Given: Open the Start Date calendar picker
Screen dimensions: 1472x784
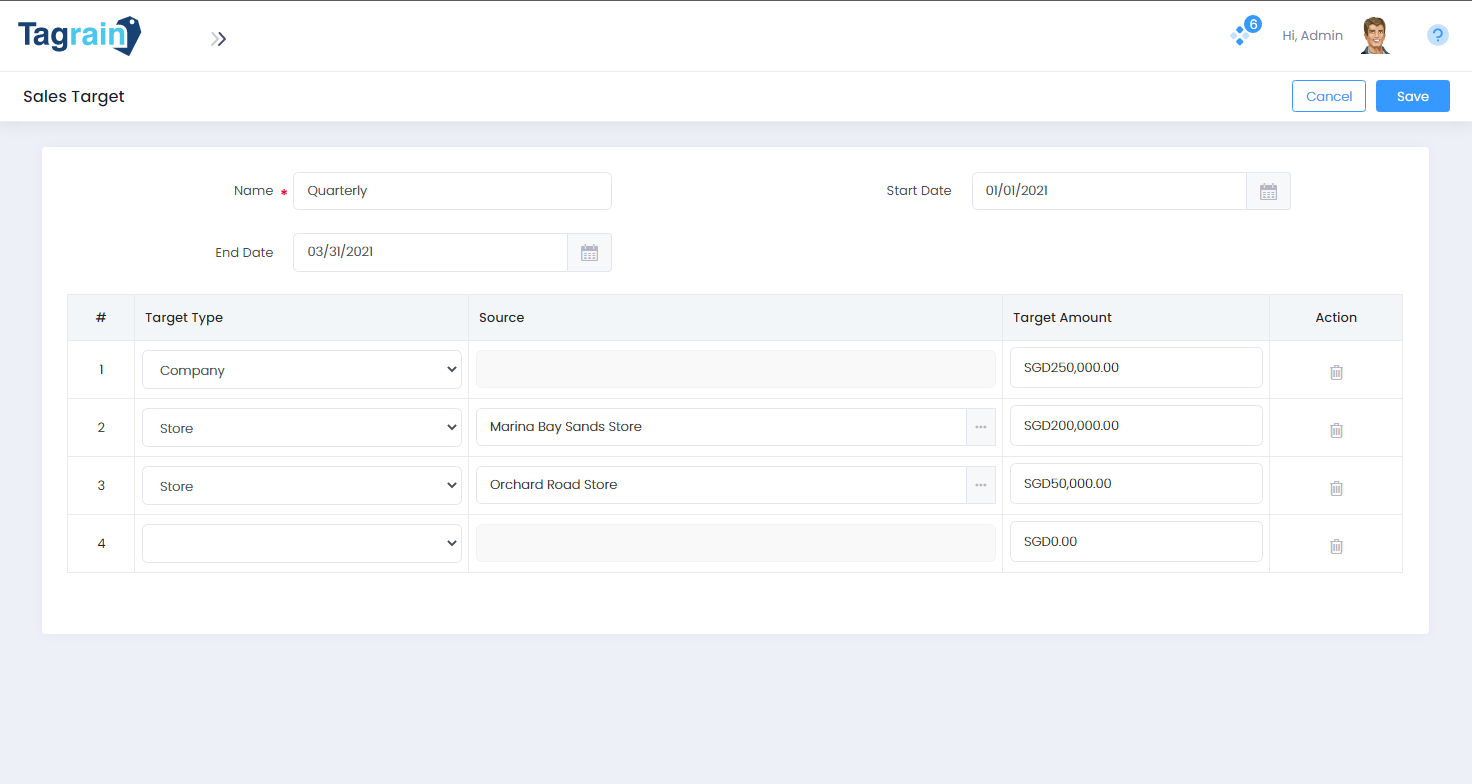Looking at the screenshot, I should (1268, 191).
